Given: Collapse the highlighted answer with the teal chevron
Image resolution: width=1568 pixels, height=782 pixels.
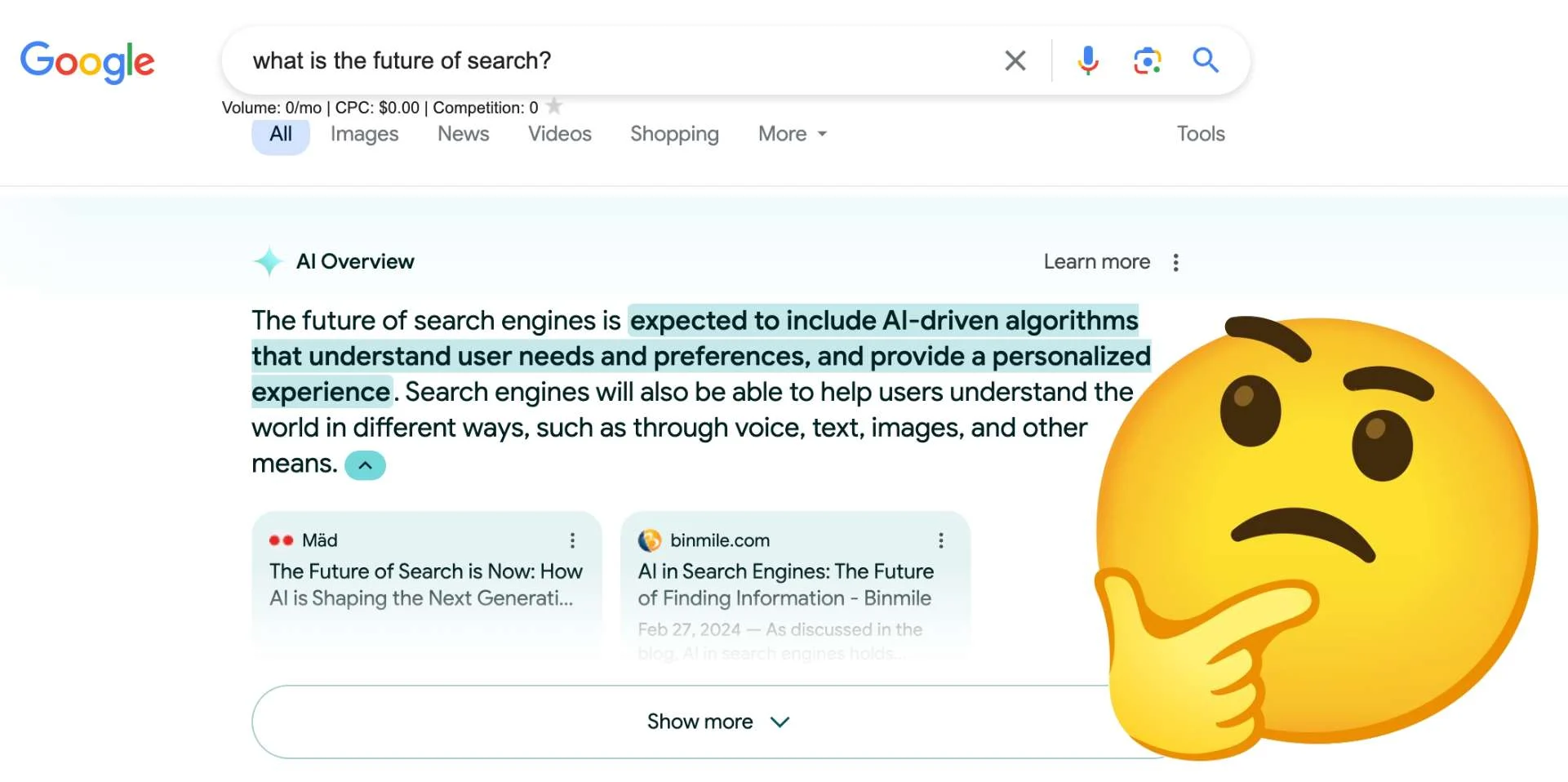Looking at the screenshot, I should point(365,465).
